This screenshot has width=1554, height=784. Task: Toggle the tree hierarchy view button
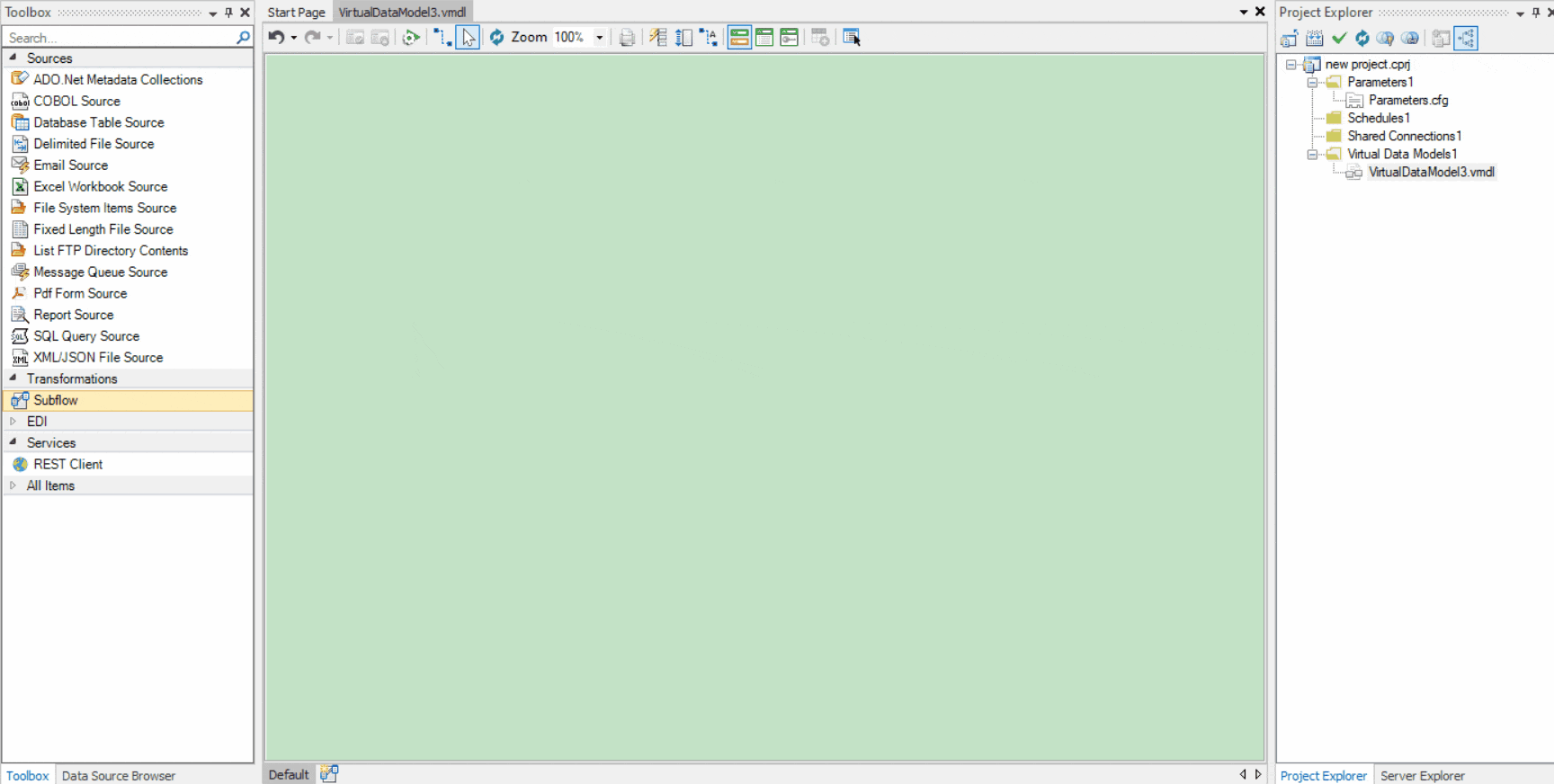tap(1466, 38)
